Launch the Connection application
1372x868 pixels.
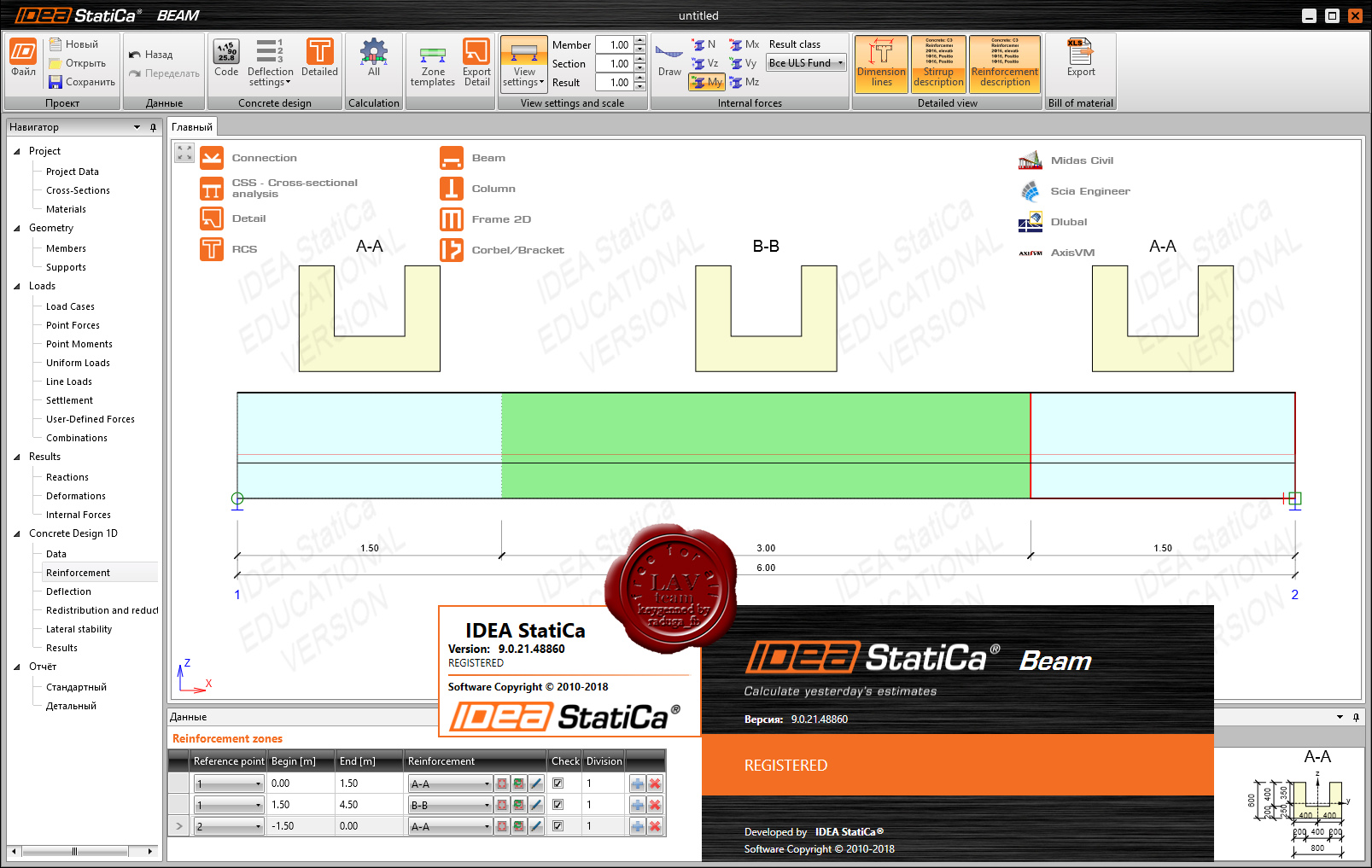pyautogui.click(x=248, y=158)
